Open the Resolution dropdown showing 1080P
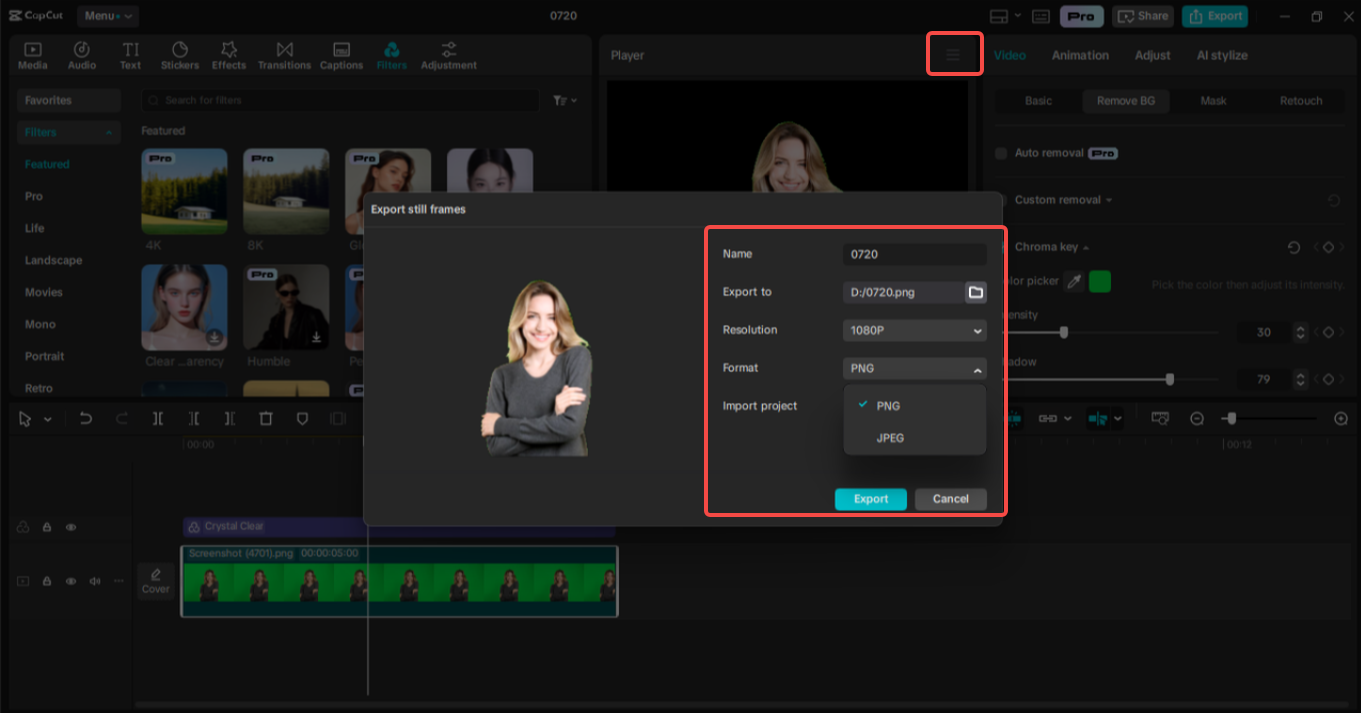 (x=913, y=330)
